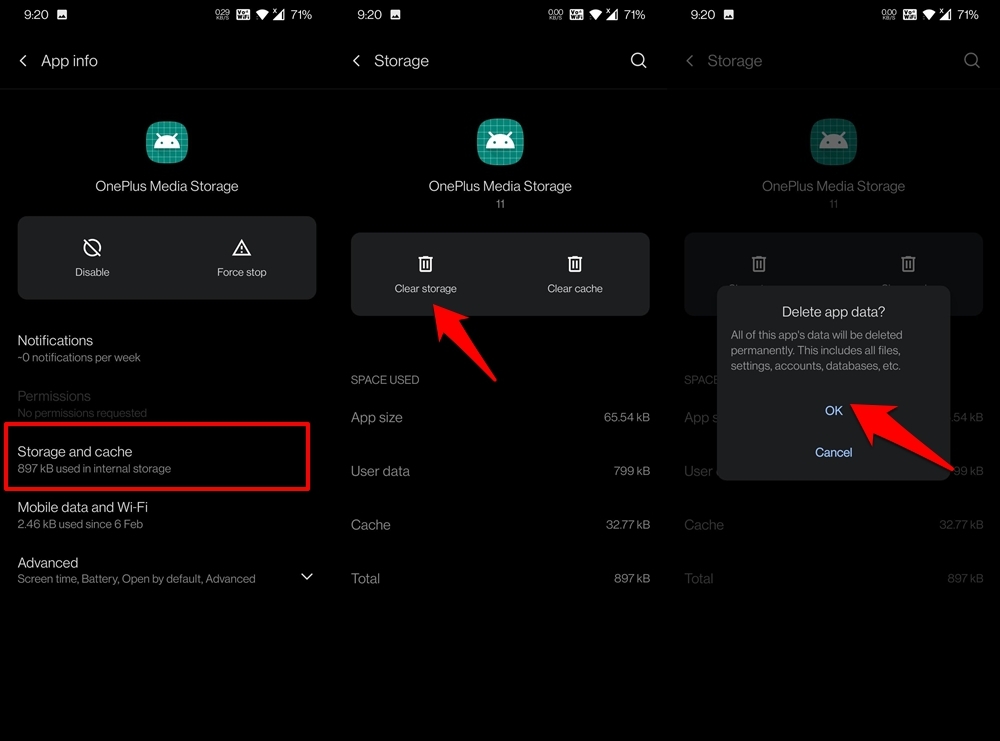1000x741 pixels.
Task: Expand the Advanced section chevron
Action: 307,576
